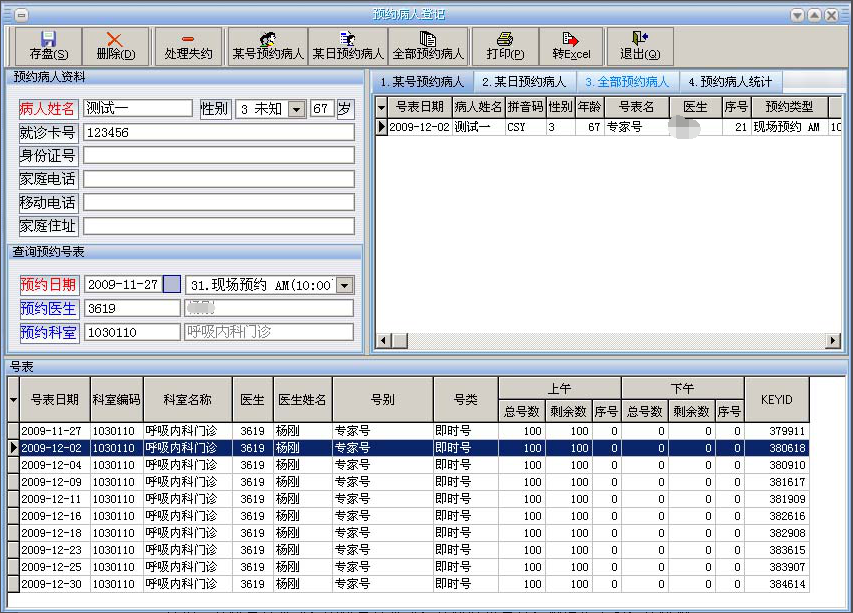The width and height of the screenshot is (853, 613).
Task: Open 某日预约病人 from the toolbar
Action: pyautogui.click(x=348, y=46)
